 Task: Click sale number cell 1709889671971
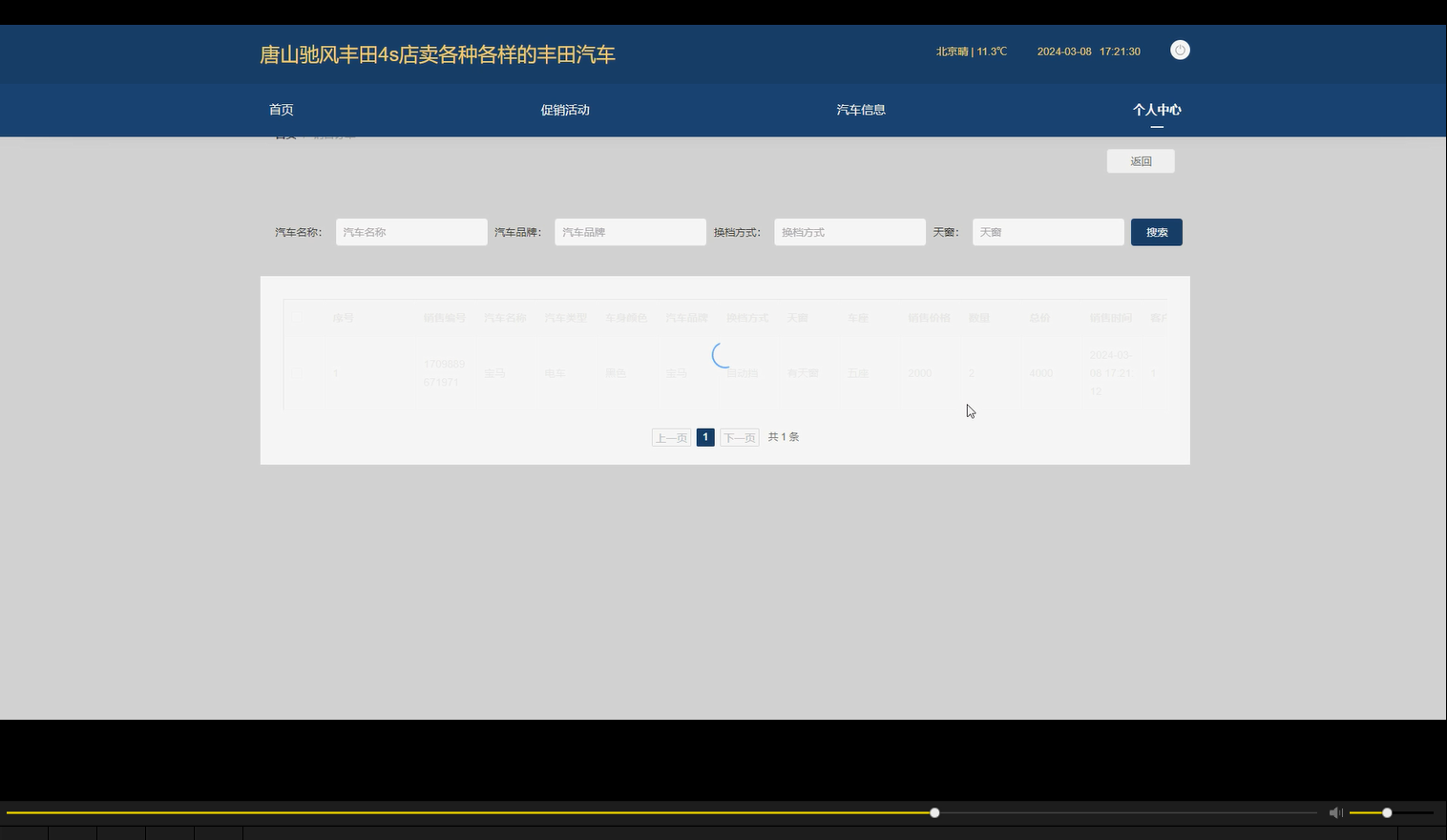coord(444,373)
